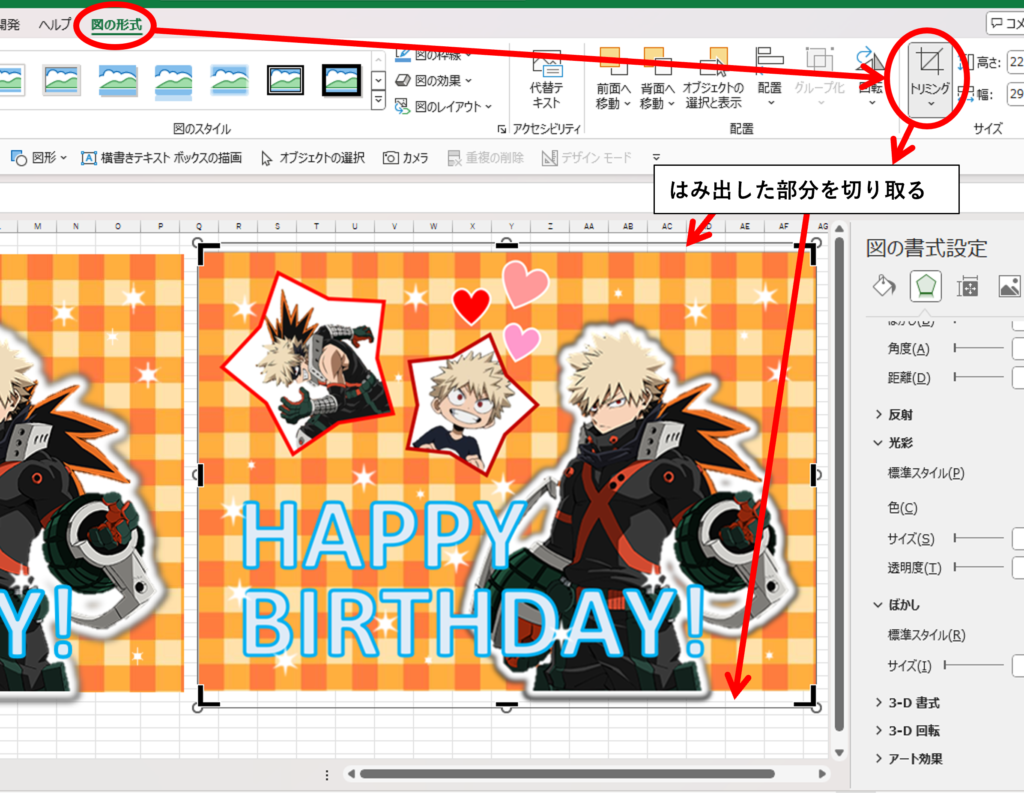Screen dimensions: 1024x793
Task: Click the vertical scrollbar down arrow
Action: point(840,753)
